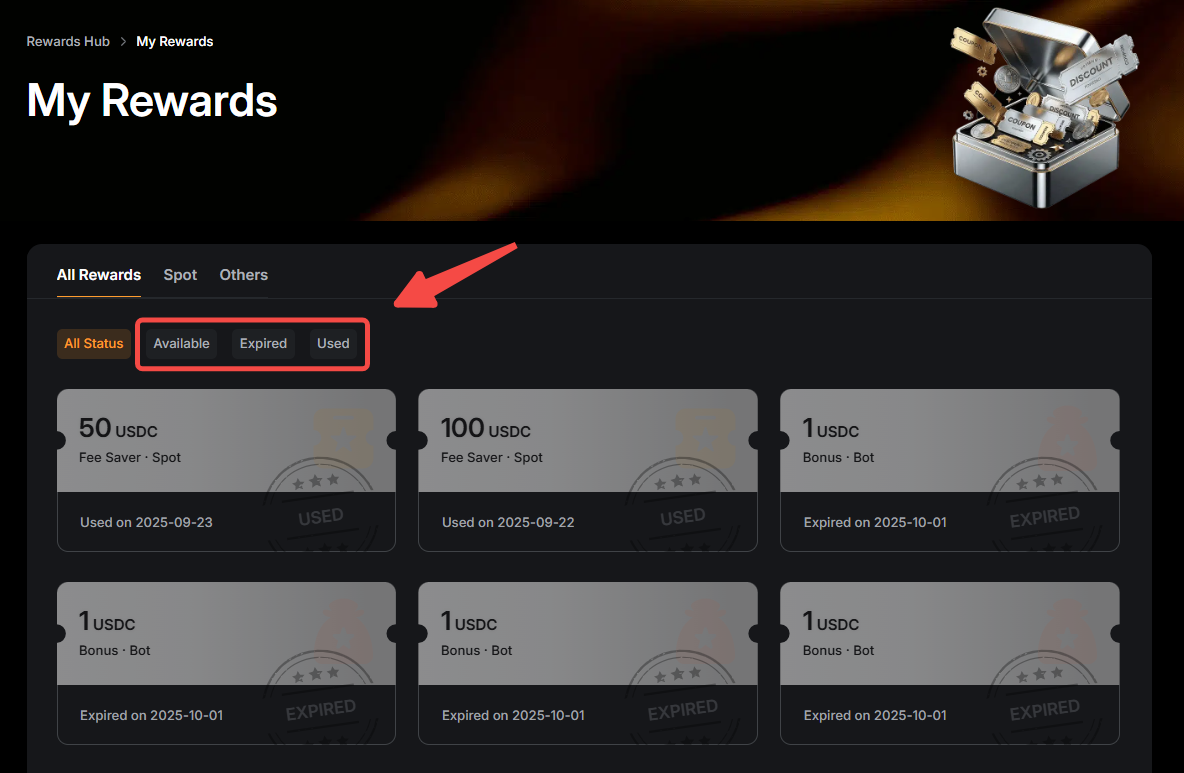
Task: Switch to the Others tab
Action: point(243,275)
